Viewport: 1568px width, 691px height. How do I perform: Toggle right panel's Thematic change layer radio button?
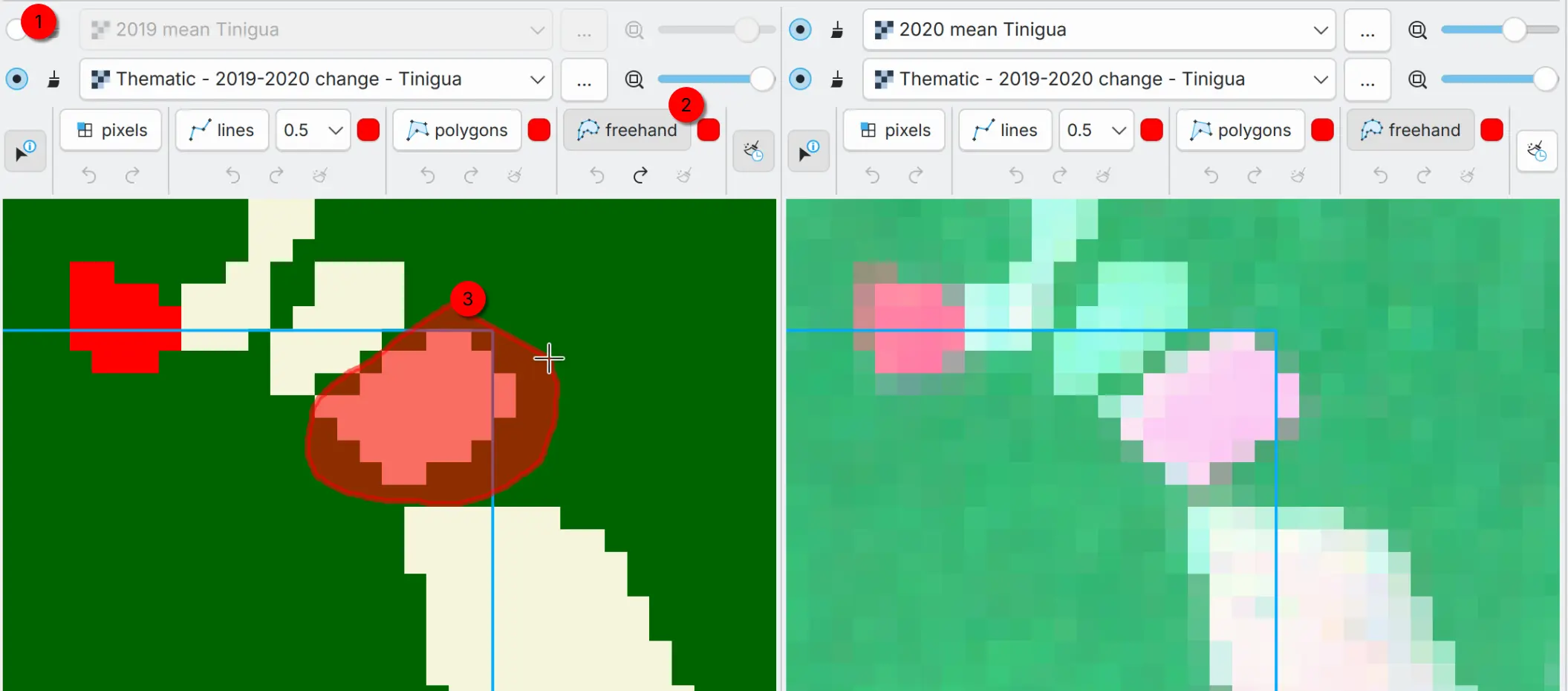(800, 80)
